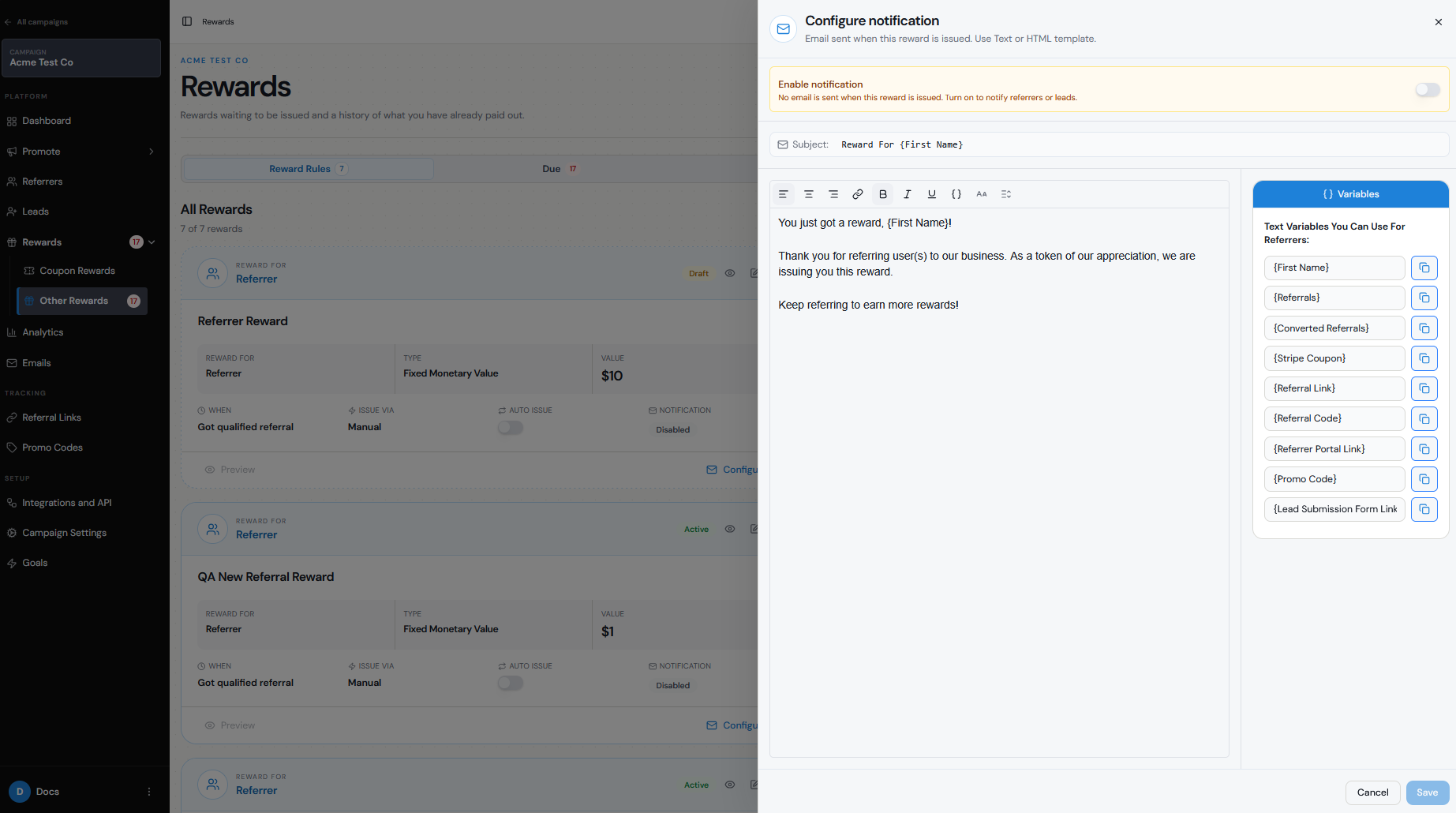Image resolution: width=1456 pixels, height=813 pixels.
Task: Go back to All campaigns
Action: (x=36, y=22)
